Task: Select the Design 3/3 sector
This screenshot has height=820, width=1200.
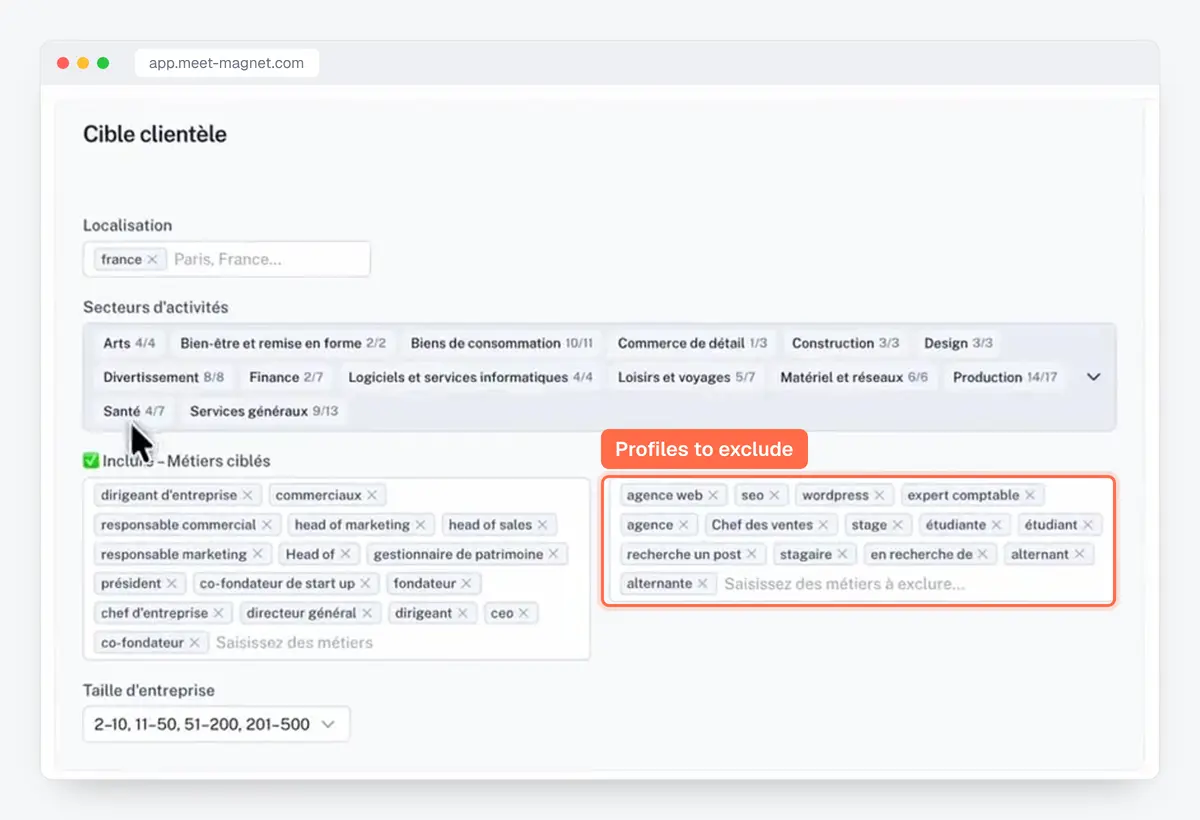Action: tap(958, 343)
